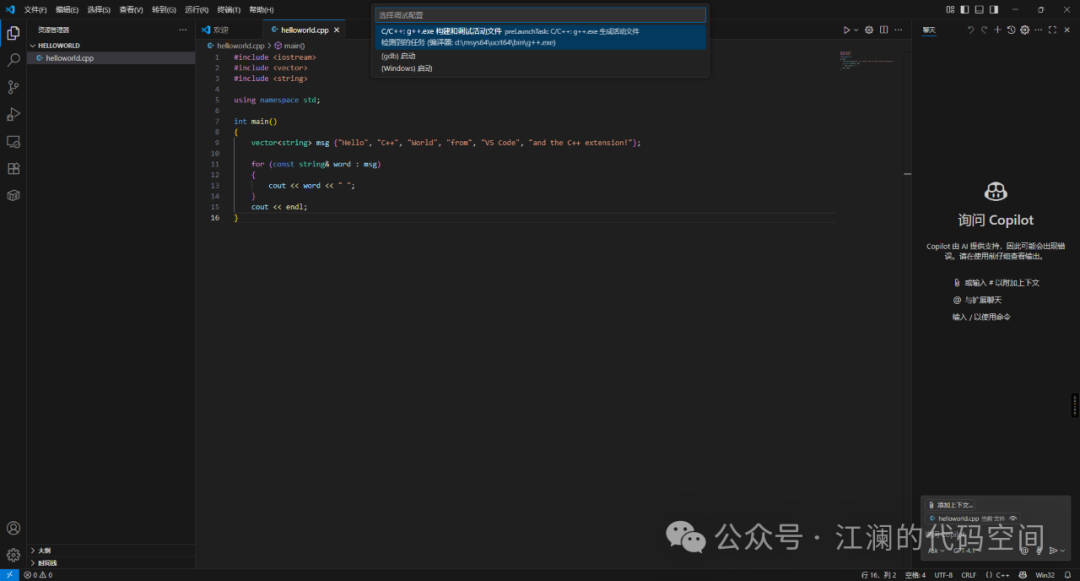The image size is (1080, 581).
Task: Select the C/C++: g++.exe build and debug option
Action: click(540, 36)
